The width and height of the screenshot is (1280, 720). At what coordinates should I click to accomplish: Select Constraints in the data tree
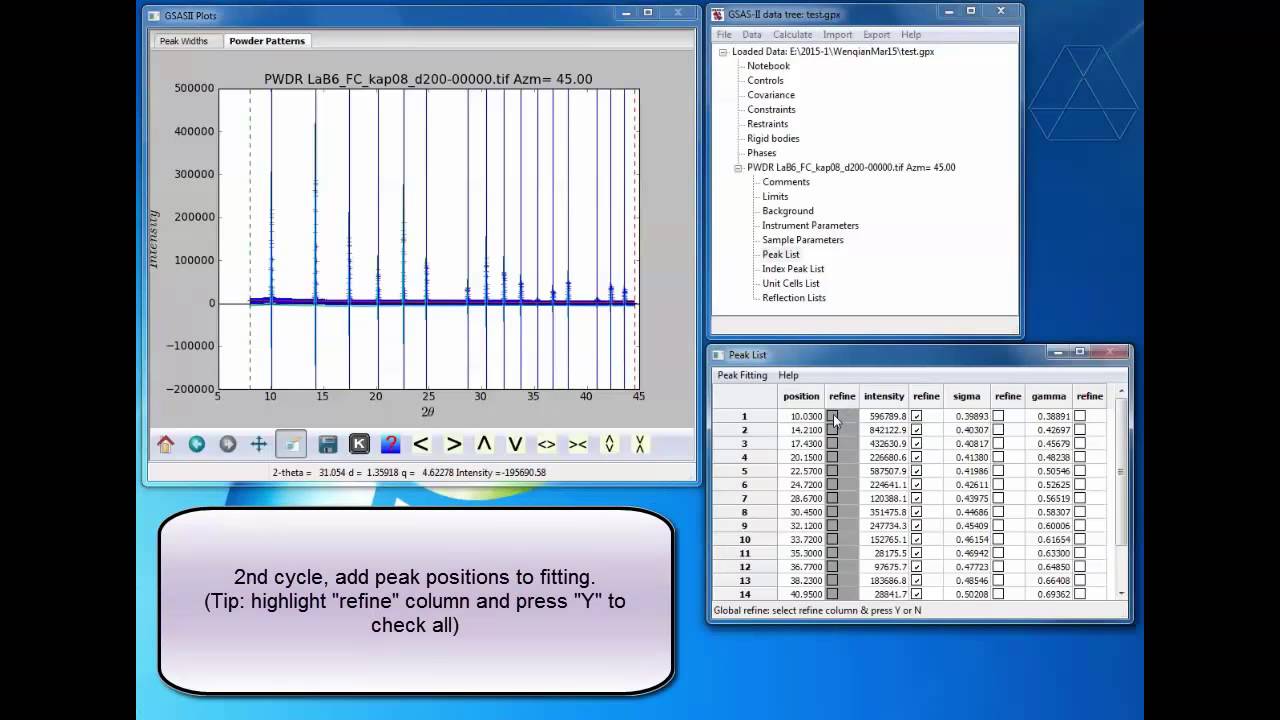(772, 110)
